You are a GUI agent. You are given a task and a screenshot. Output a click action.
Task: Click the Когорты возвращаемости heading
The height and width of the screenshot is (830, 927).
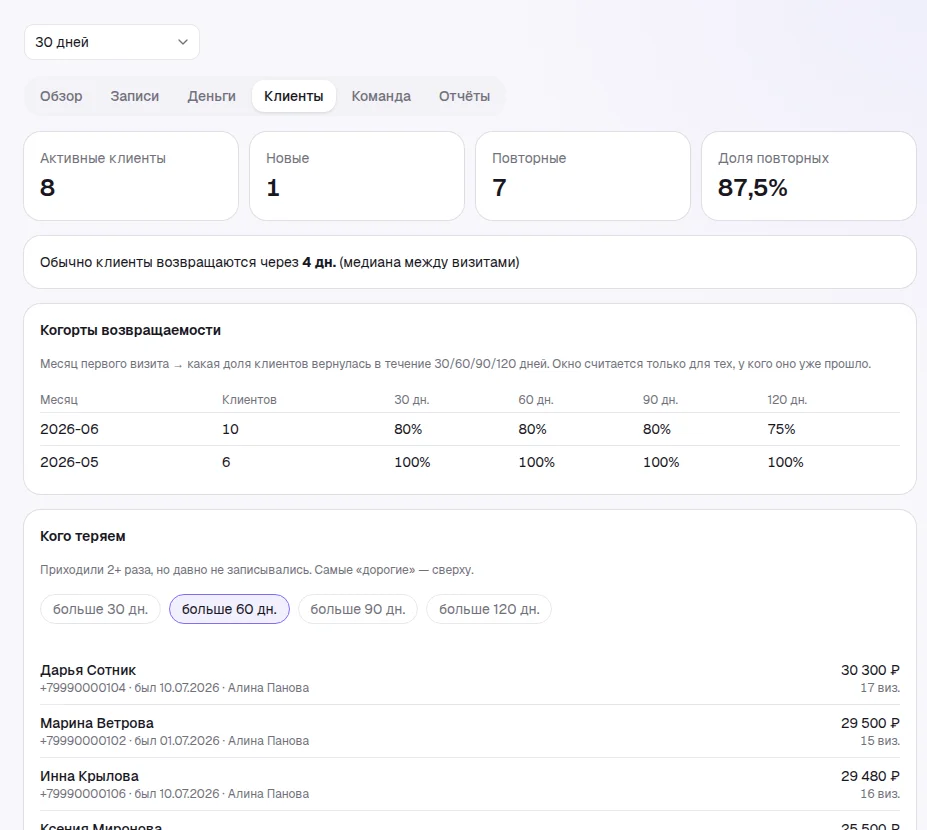(131, 330)
